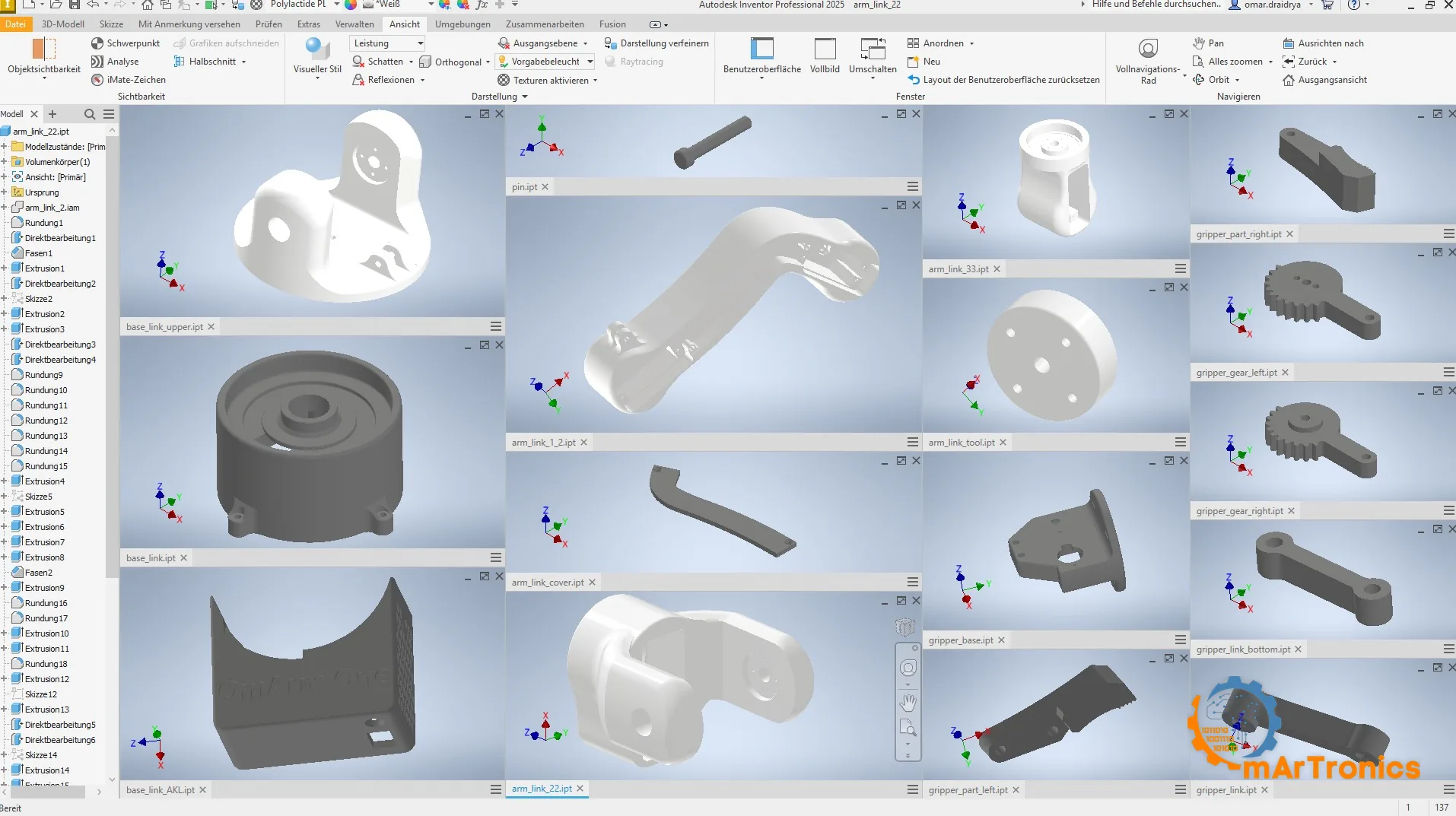Open the Prüfen ribbon tab

(x=269, y=24)
